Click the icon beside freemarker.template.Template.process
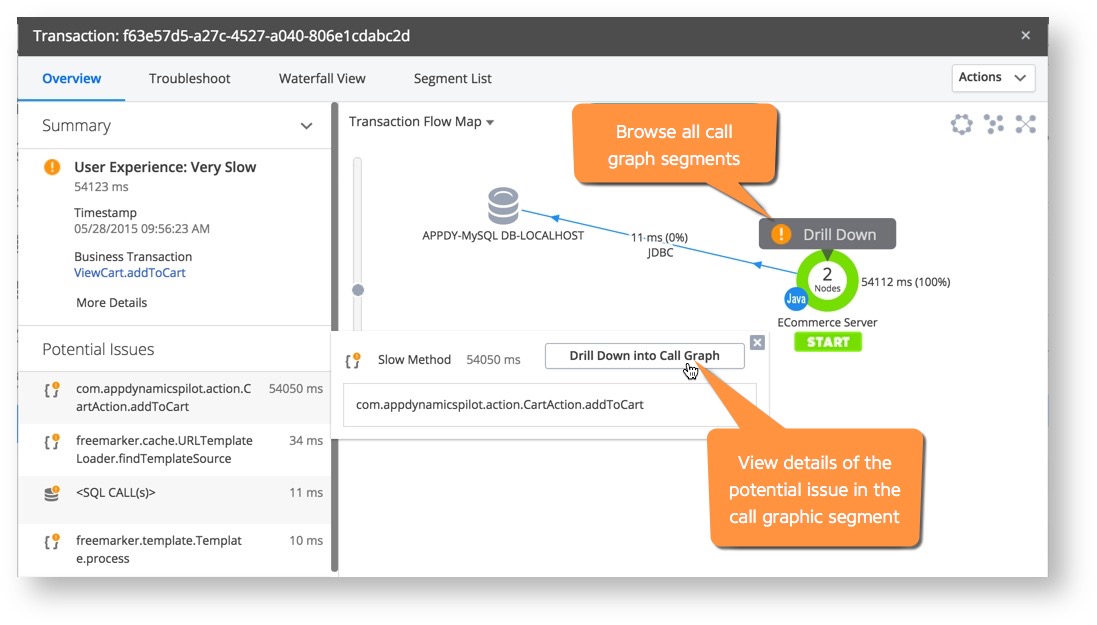Screen dimensions: 1097x625 pos(52,542)
